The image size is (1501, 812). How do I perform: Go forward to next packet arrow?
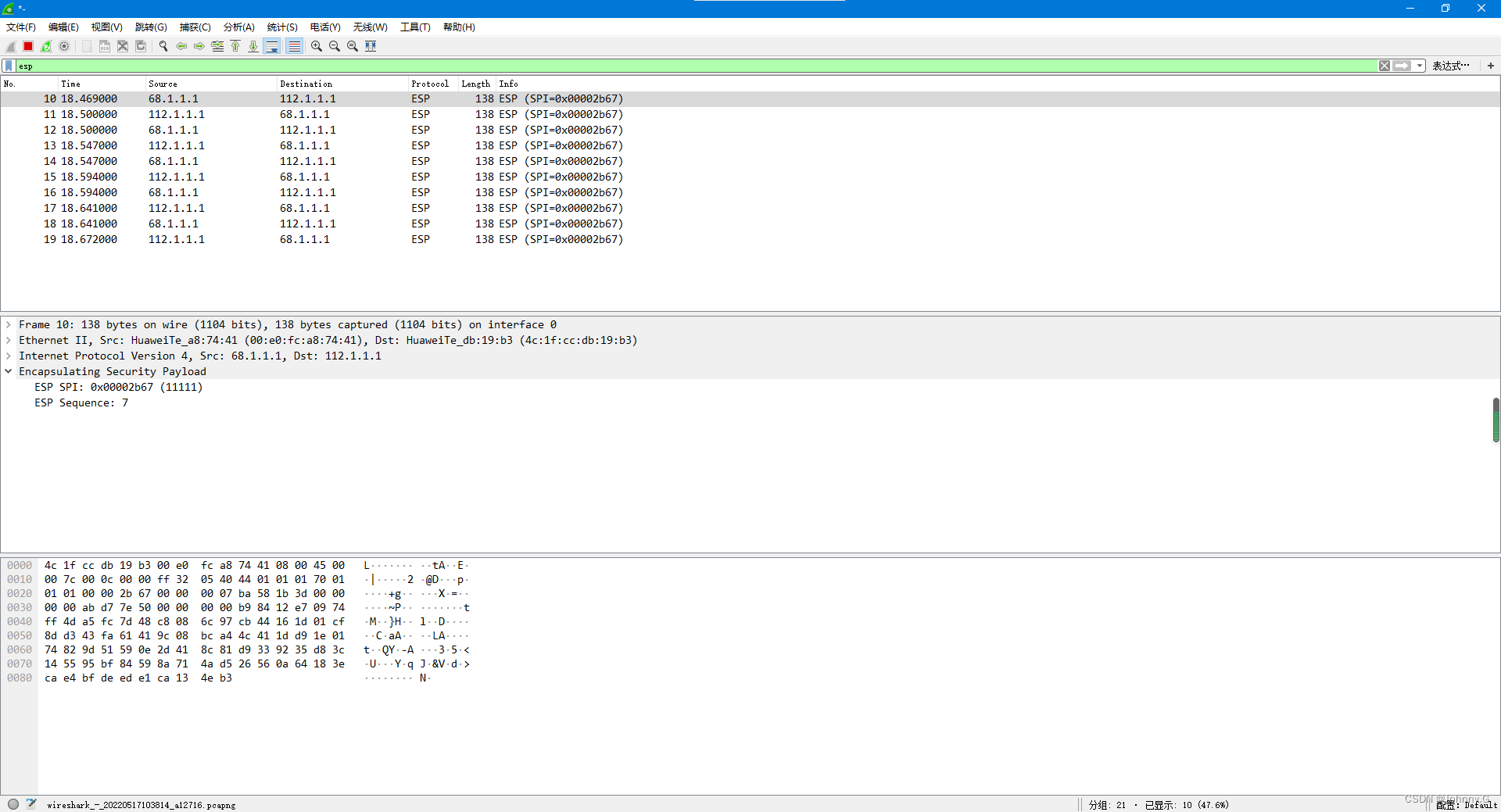pos(199,46)
